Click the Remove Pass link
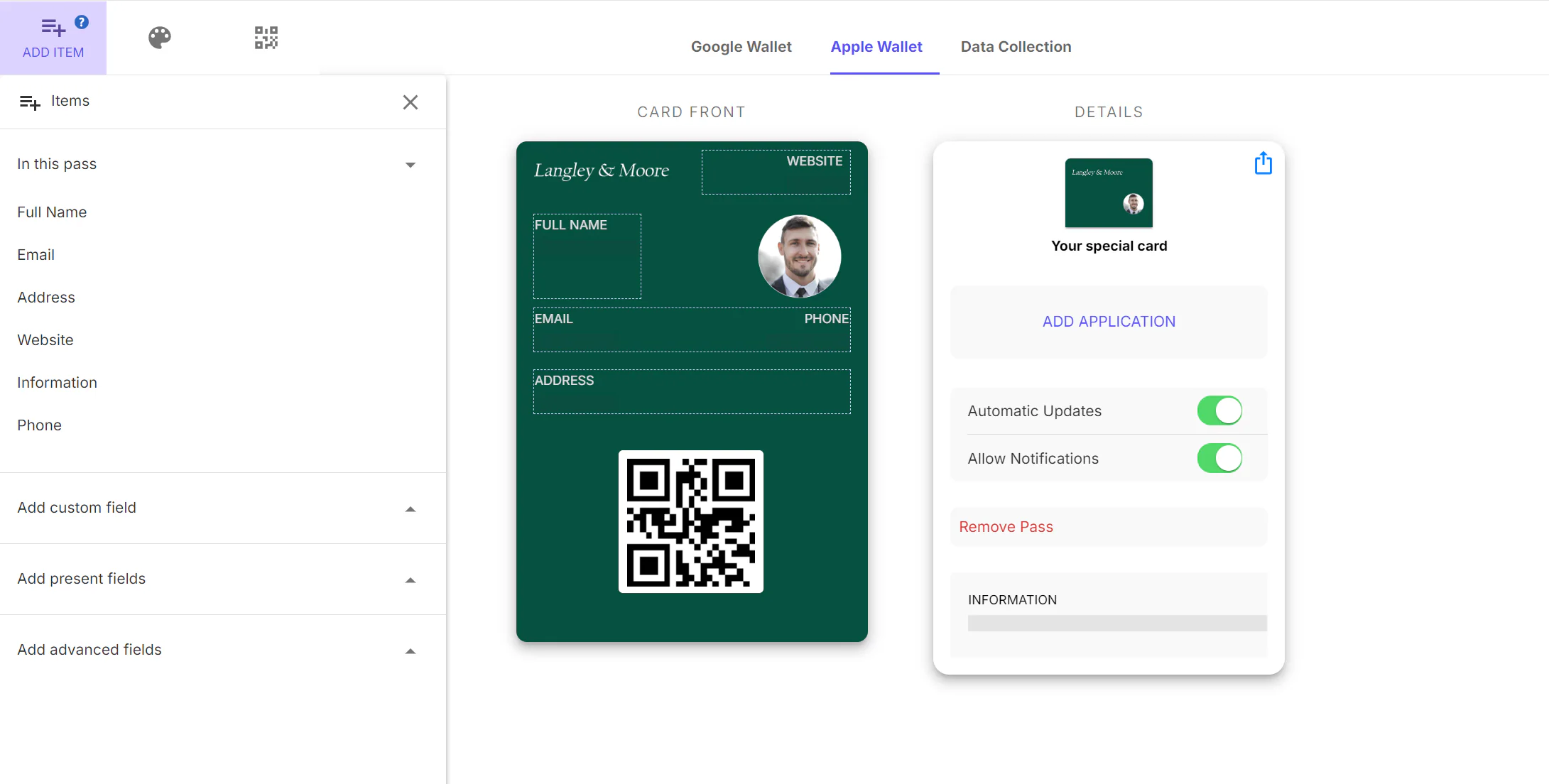Viewport: 1549px width, 784px height. pos(1006,527)
